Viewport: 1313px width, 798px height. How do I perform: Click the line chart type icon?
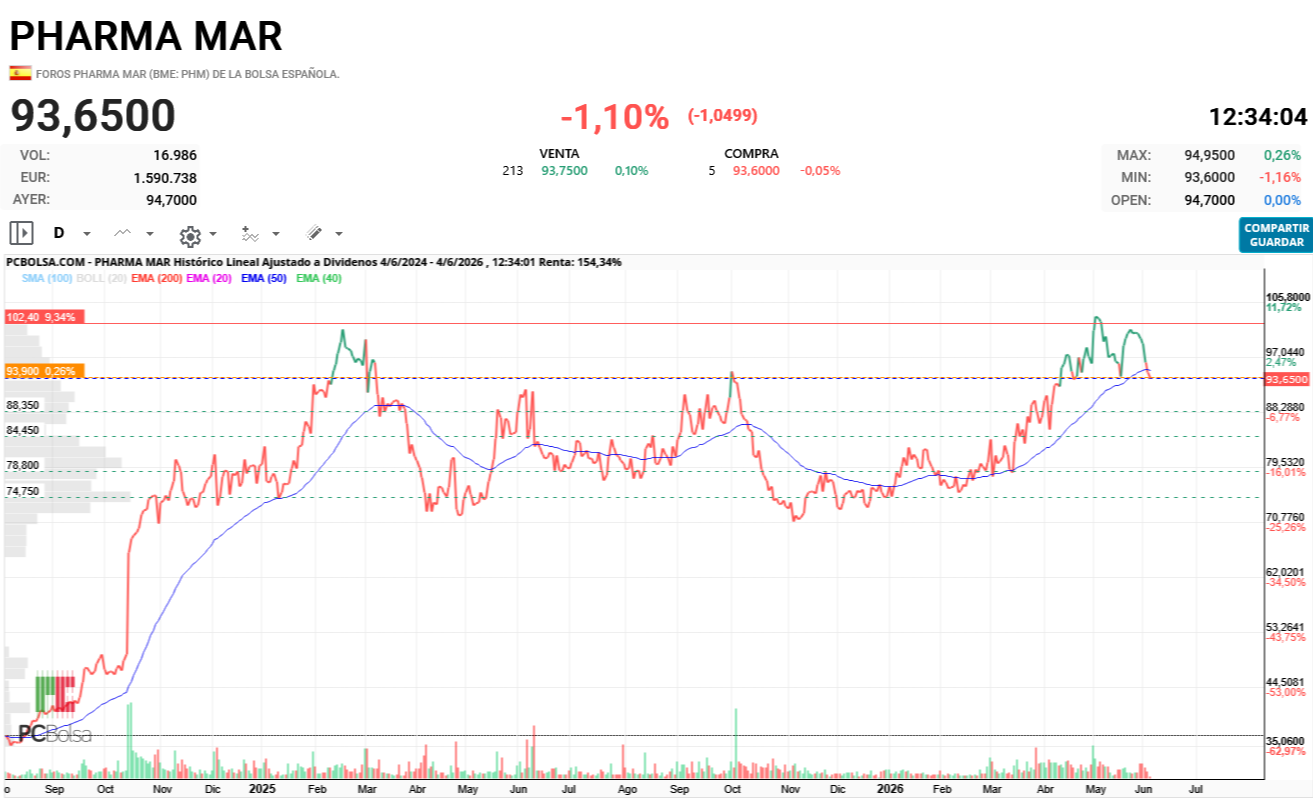[x=122, y=233]
